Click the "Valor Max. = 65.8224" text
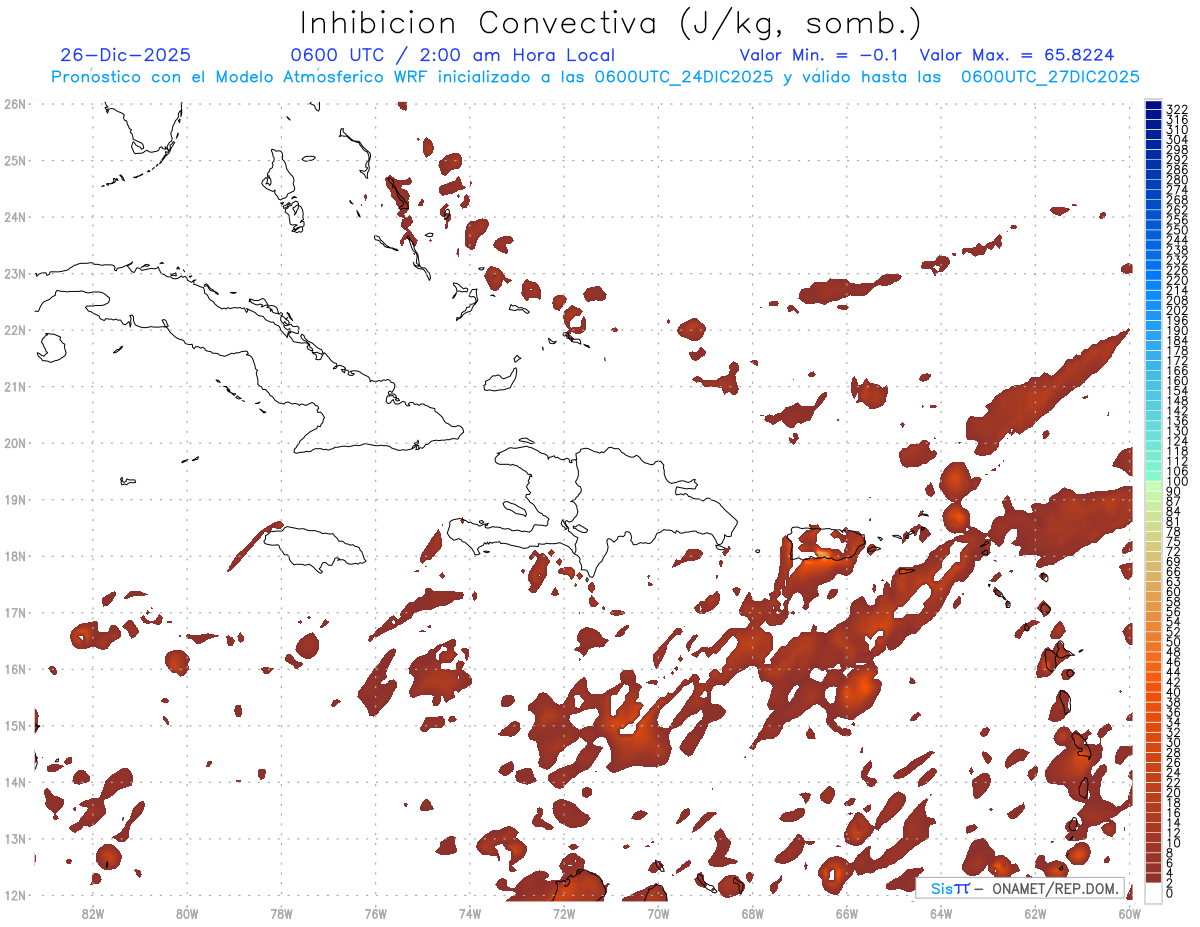 1016,55
